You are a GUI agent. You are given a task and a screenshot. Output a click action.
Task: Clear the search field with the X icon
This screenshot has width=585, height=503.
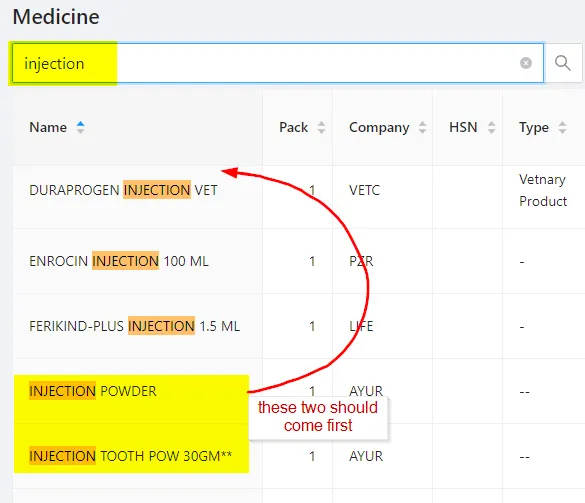[526, 63]
